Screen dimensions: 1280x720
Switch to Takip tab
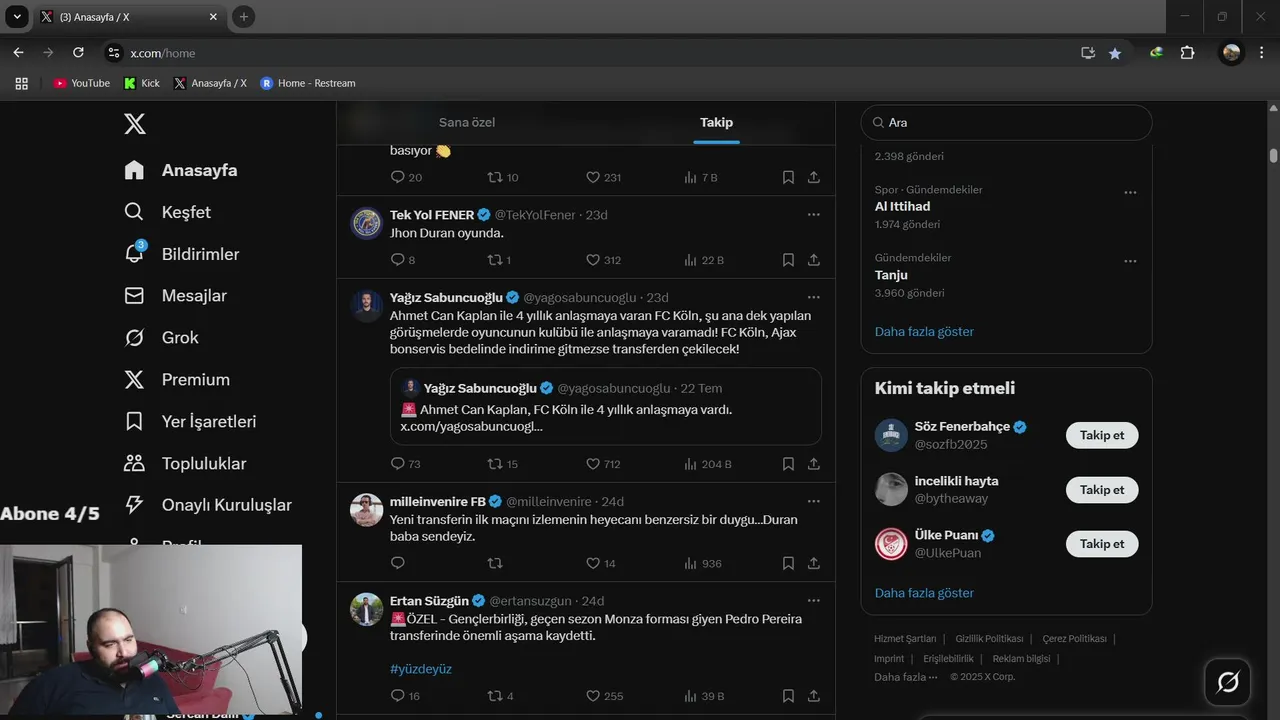point(716,122)
